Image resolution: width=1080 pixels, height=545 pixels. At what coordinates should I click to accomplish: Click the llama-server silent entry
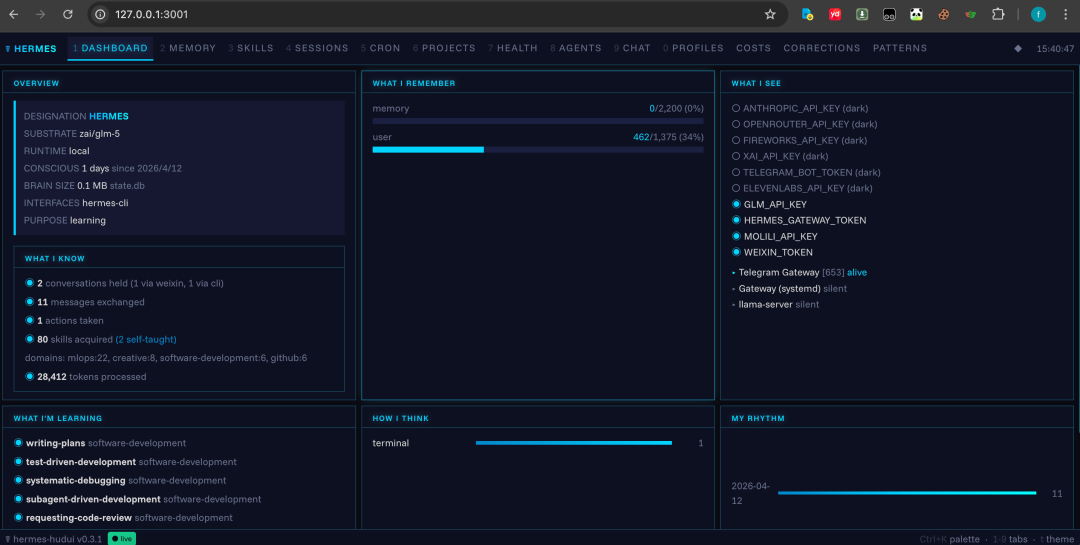(776, 305)
